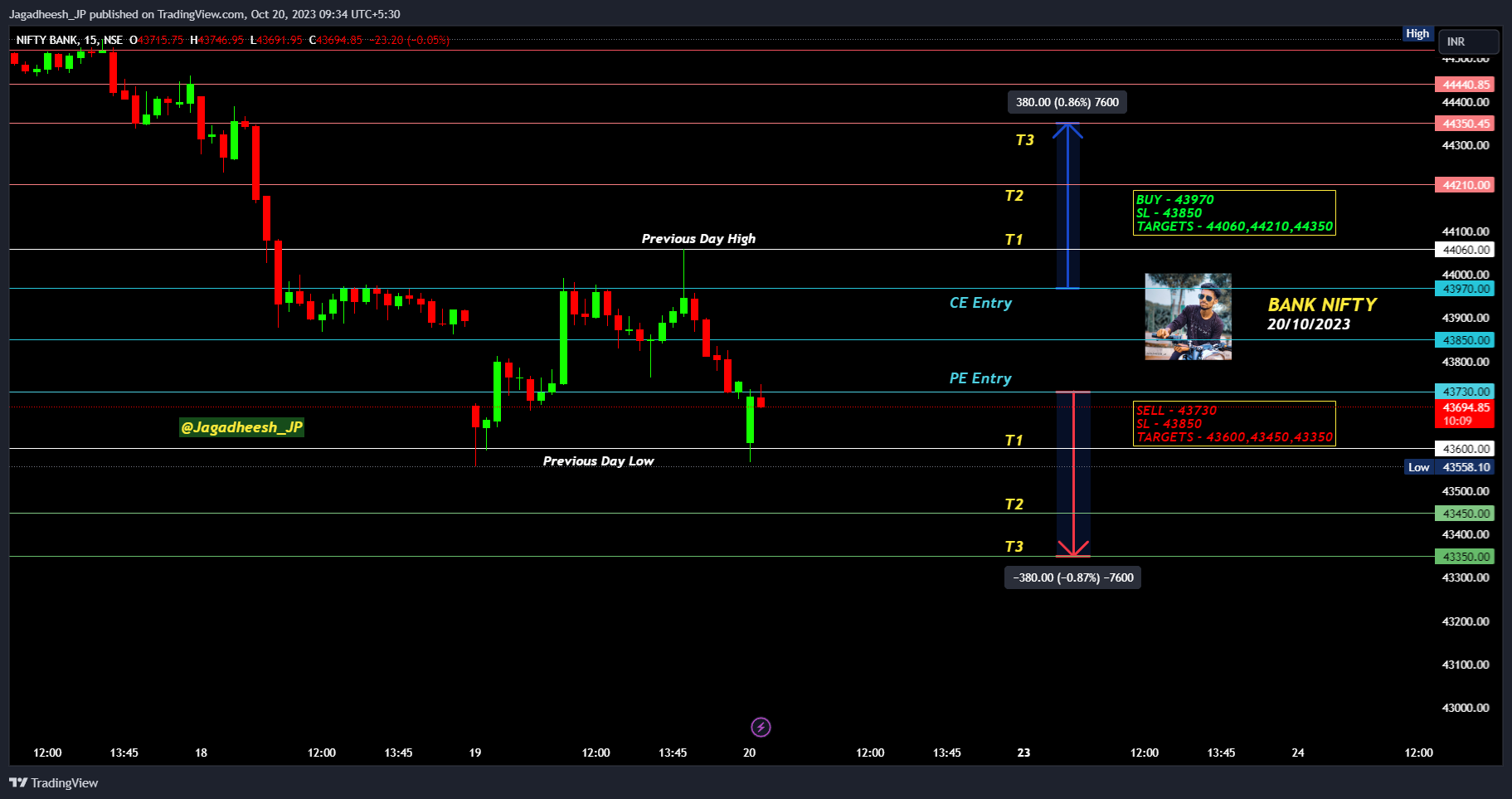Click the purple lightning bolt icon
Image resolution: width=1512 pixels, height=799 pixels.
(761, 728)
